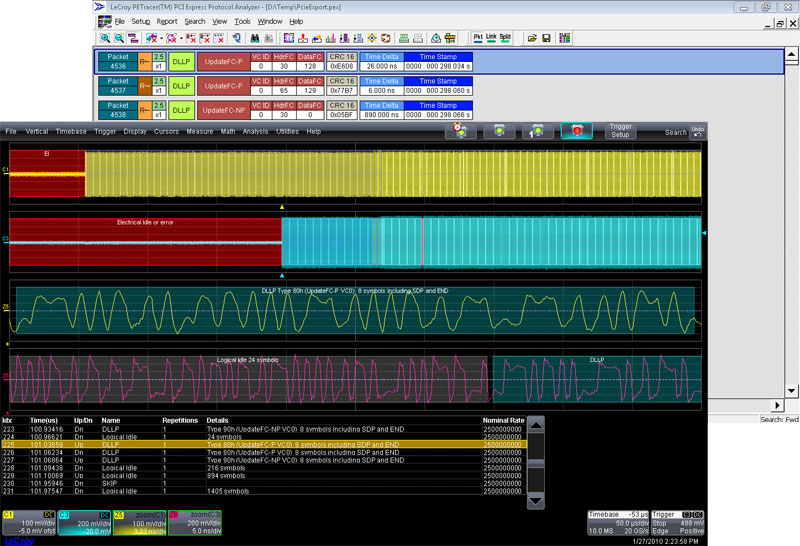Open the oscilloscope Cursors menu
This screenshot has height=546, width=800.
point(166,131)
